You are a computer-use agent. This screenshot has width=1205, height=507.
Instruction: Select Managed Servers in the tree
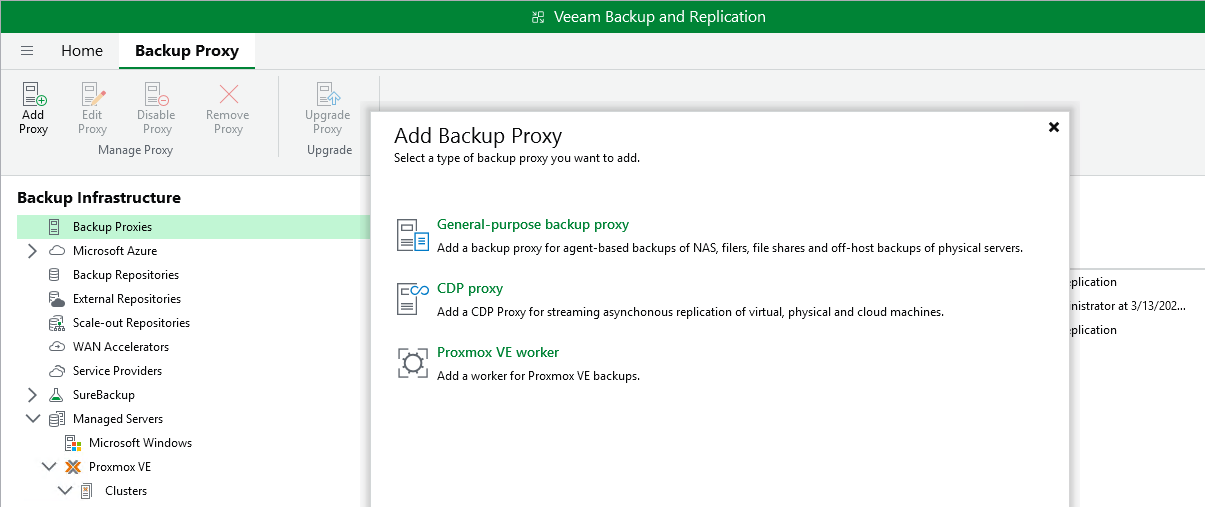[x=118, y=419]
